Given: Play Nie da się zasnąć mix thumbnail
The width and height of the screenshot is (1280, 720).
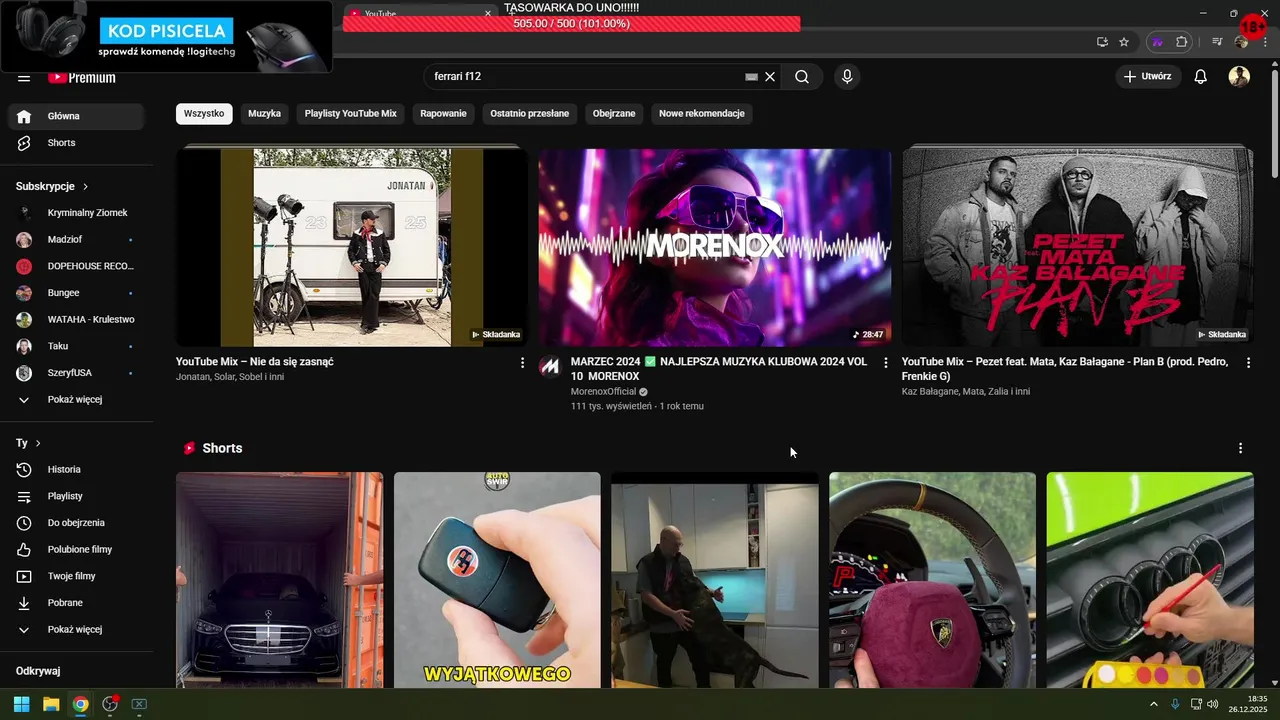Looking at the screenshot, I should coord(352,247).
